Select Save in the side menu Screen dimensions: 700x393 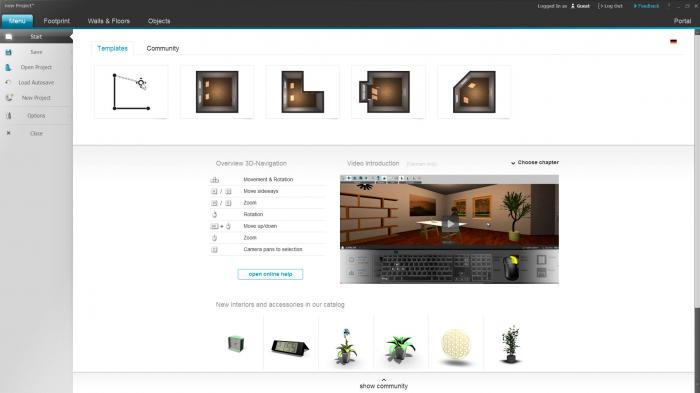tap(36, 52)
